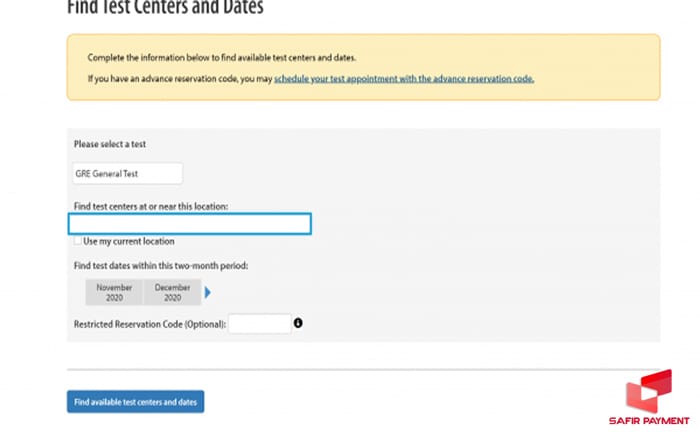
Task: Click the 'Please select a test' label
Action: pyautogui.click(x=110, y=145)
